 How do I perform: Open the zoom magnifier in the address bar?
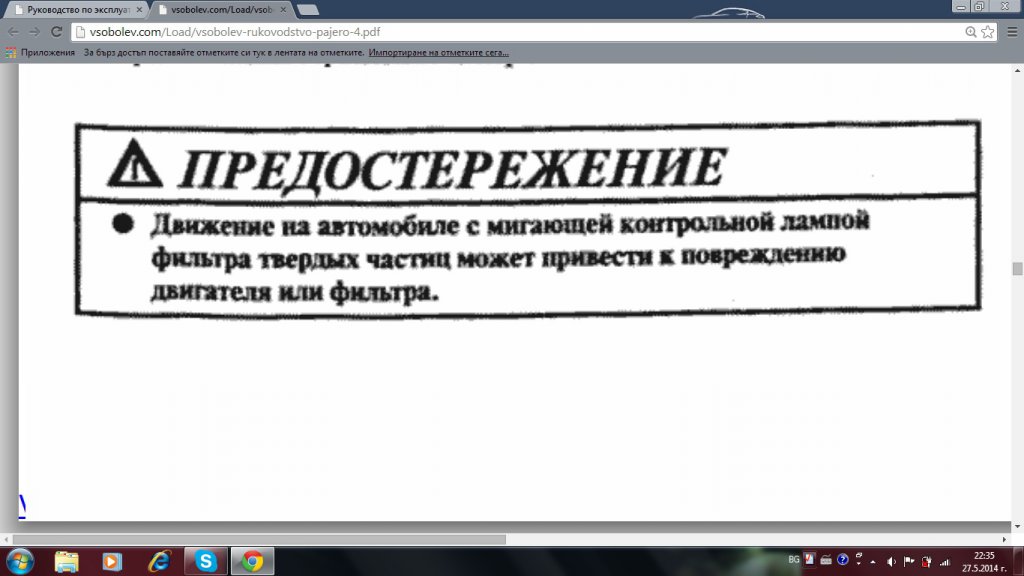tap(971, 32)
